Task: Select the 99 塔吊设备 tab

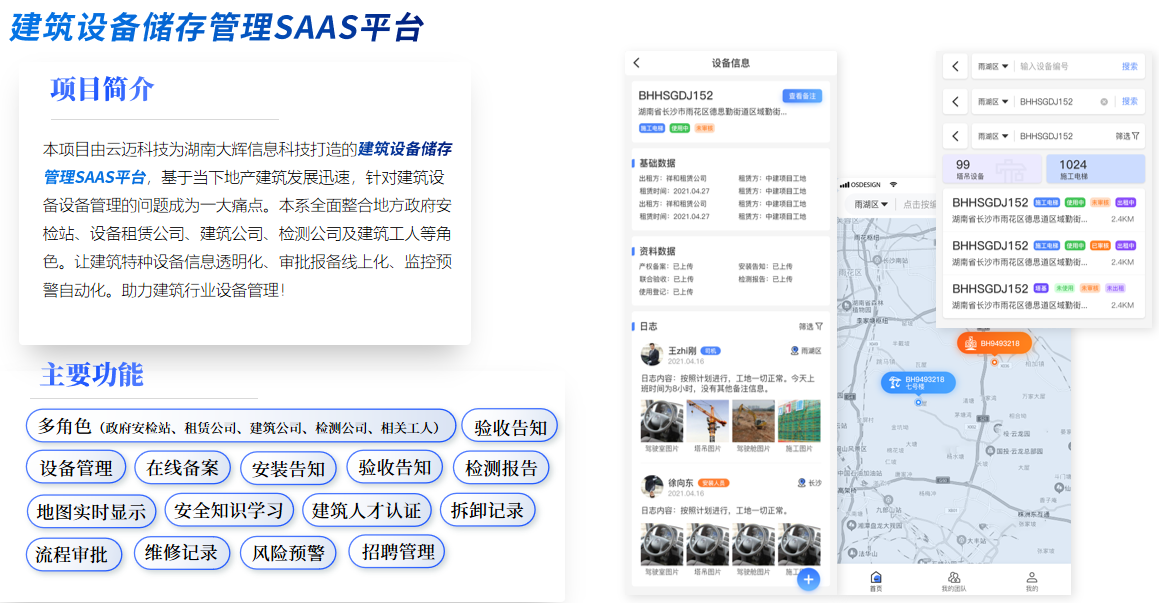Action: [991, 169]
